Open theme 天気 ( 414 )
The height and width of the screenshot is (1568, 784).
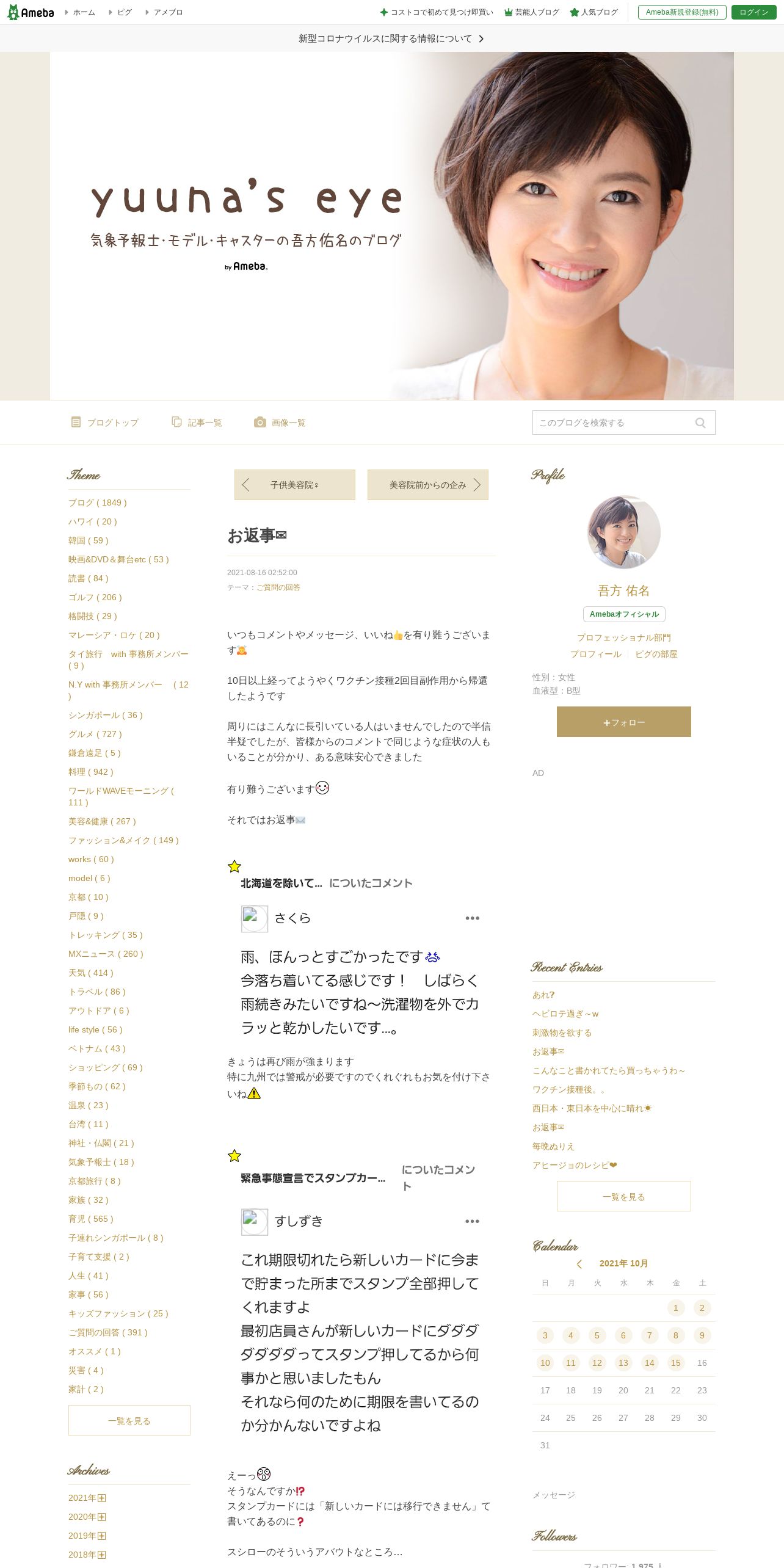click(91, 973)
